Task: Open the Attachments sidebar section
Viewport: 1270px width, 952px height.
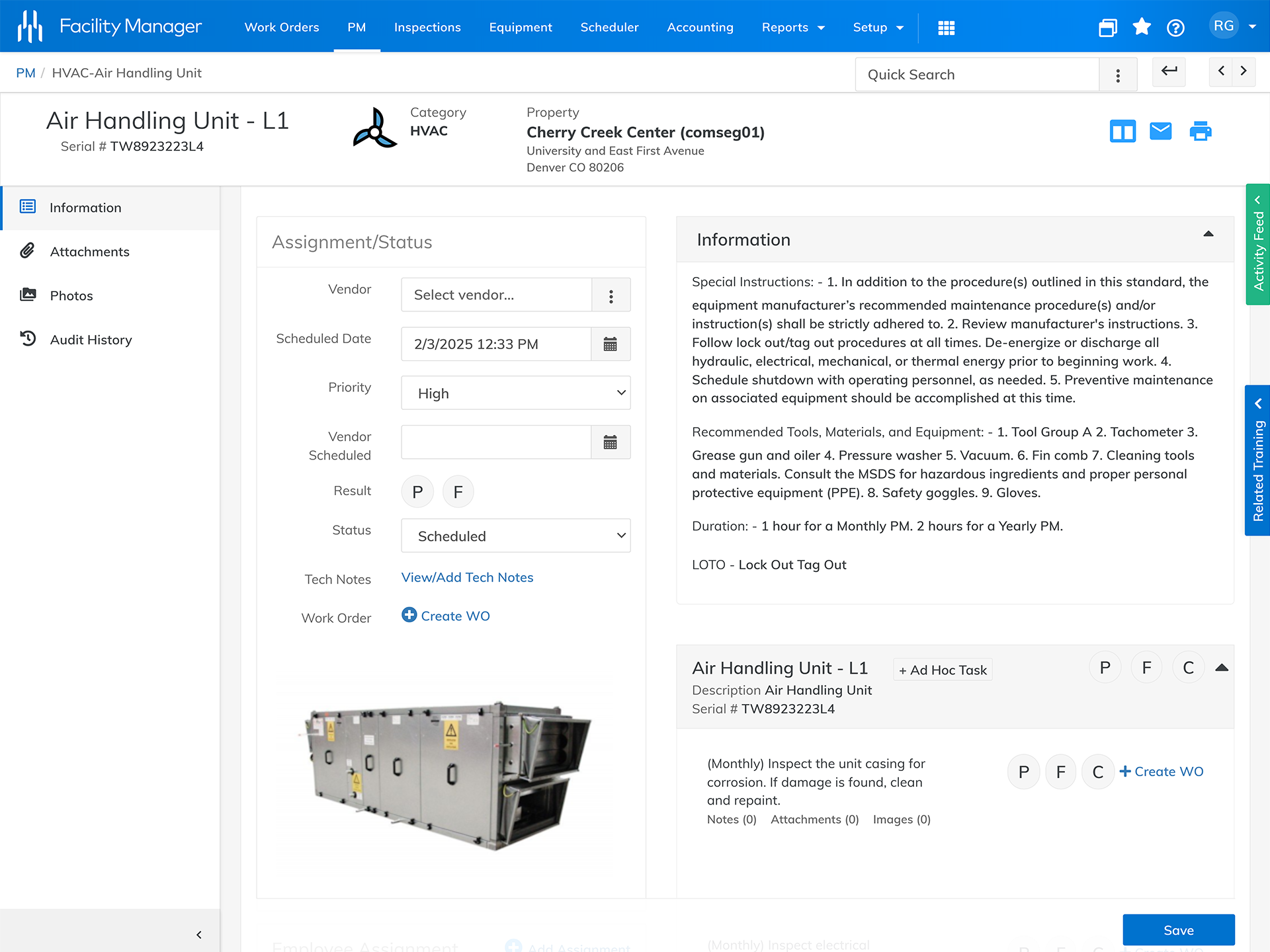Action: 89,251
